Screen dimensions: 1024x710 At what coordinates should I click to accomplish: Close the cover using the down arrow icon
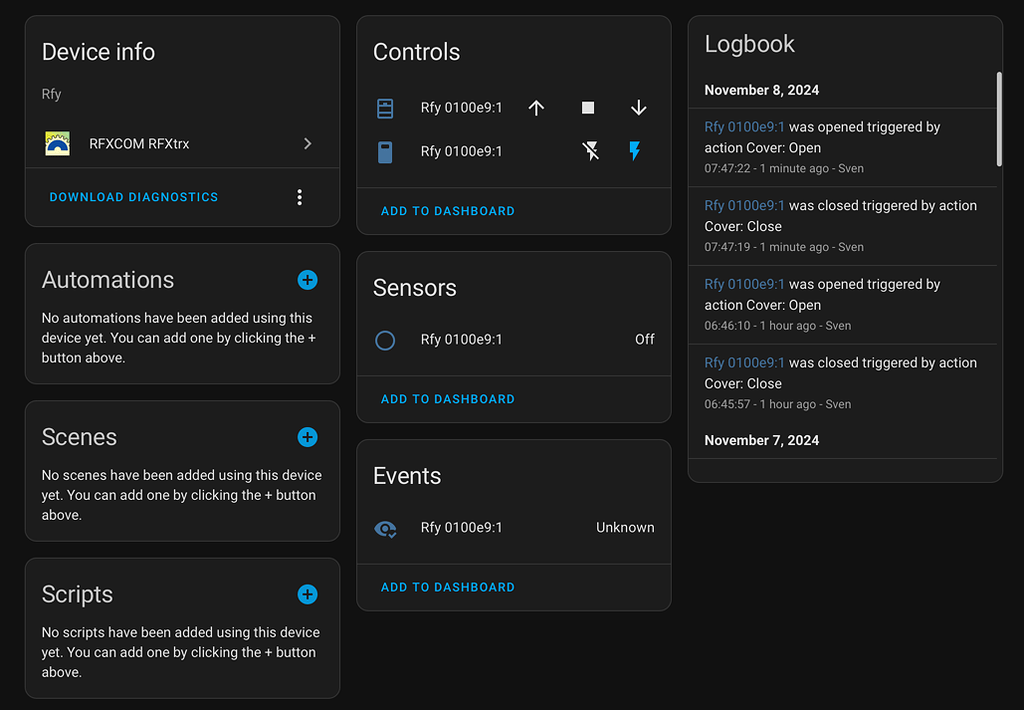click(x=638, y=107)
